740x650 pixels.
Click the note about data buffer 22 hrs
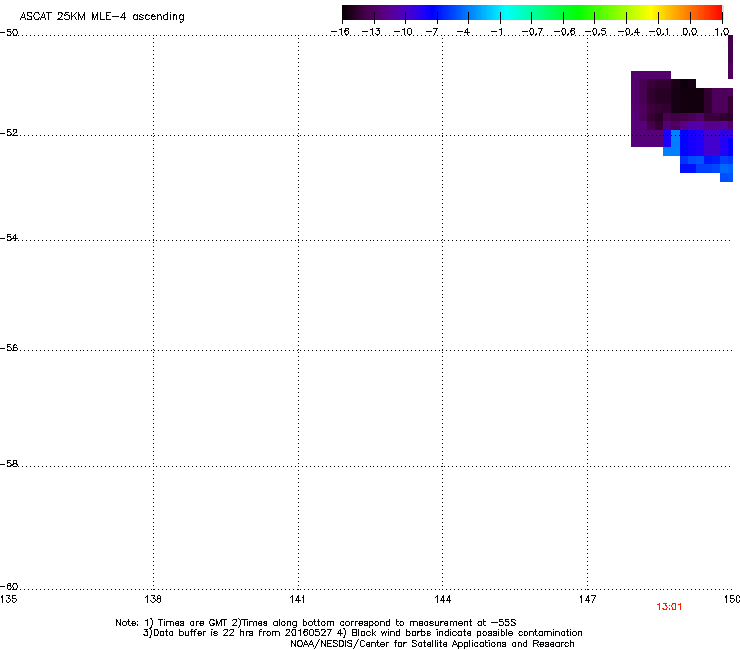click(x=362, y=633)
